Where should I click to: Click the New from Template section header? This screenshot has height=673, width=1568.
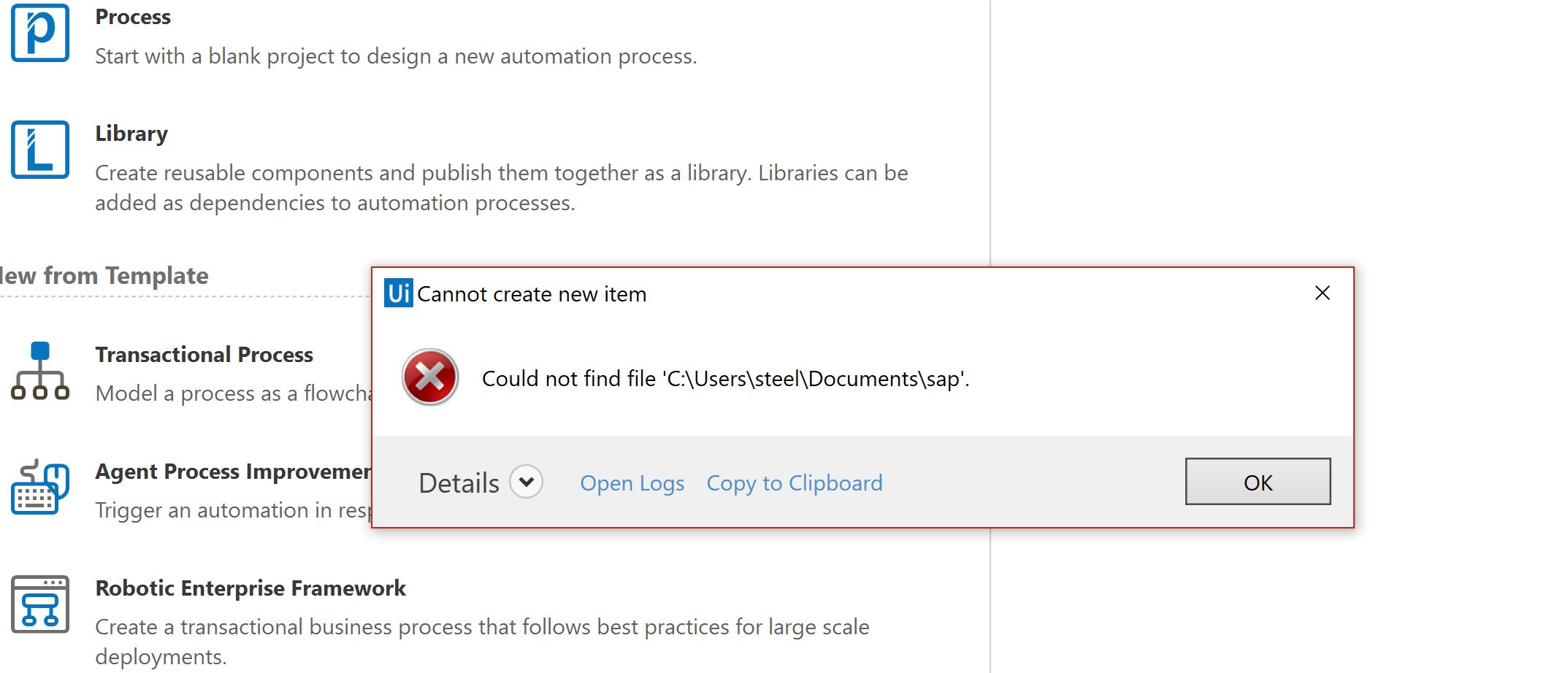(x=104, y=276)
